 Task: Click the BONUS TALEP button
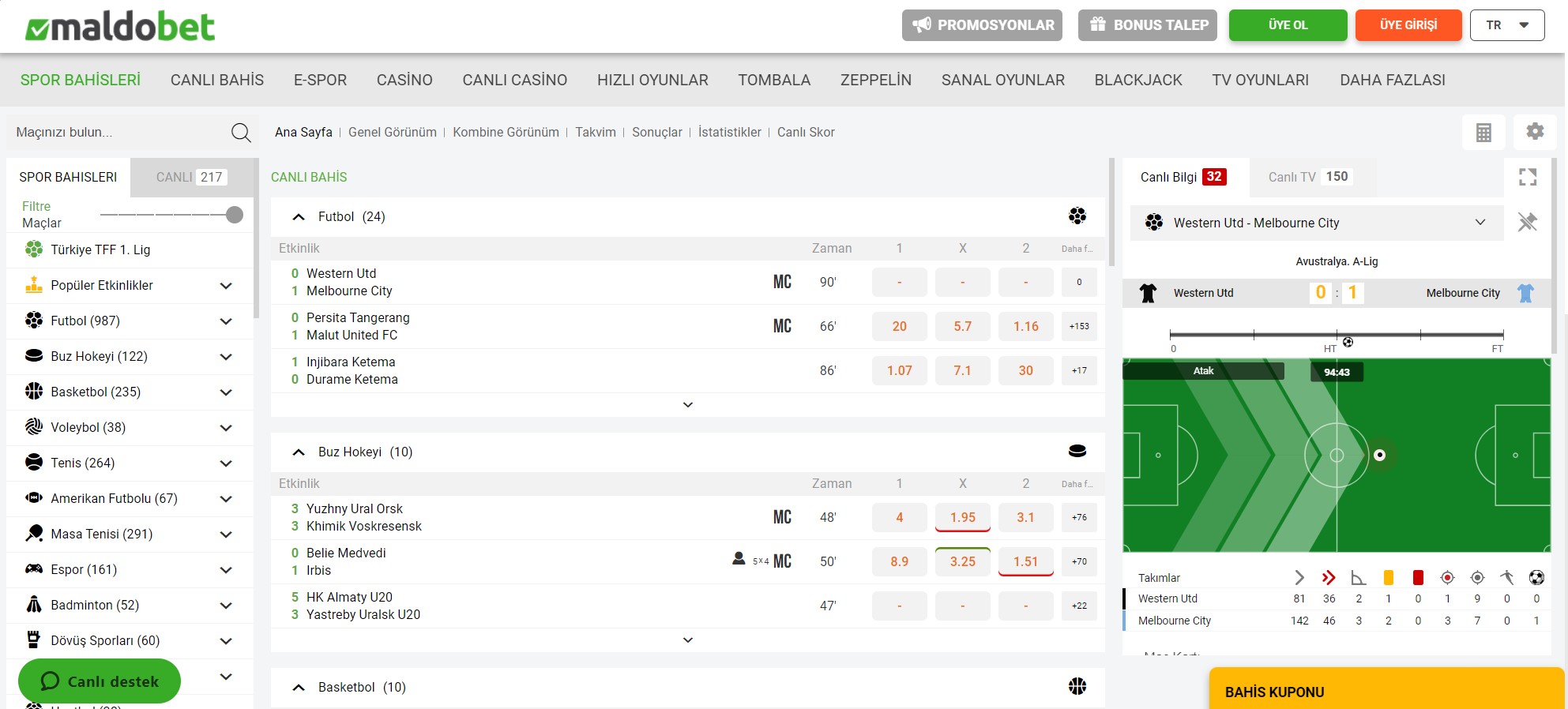(1148, 25)
